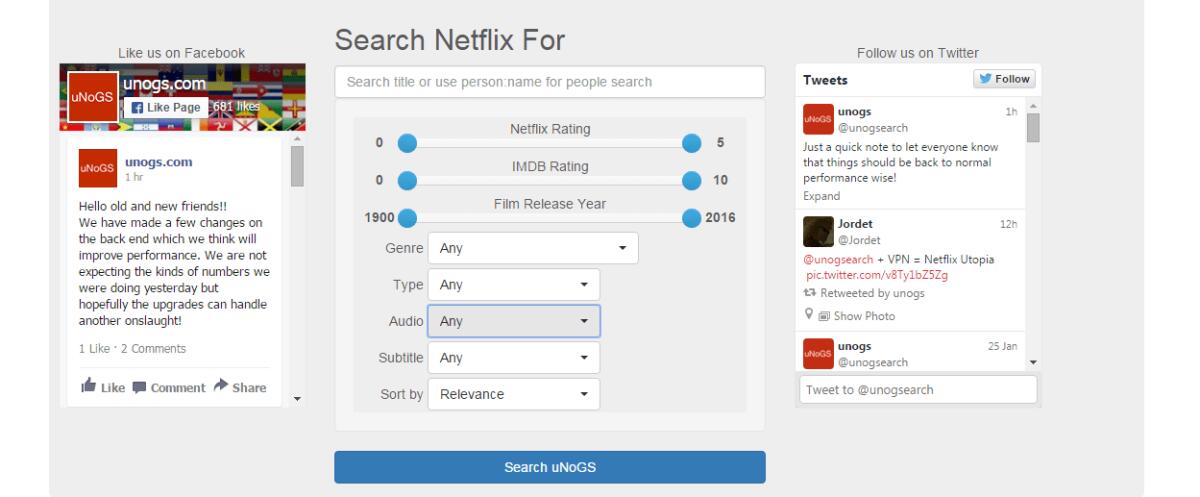Click the Facebook widget scroll down arrow
Screen dimensions: 1200x497
click(297, 399)
